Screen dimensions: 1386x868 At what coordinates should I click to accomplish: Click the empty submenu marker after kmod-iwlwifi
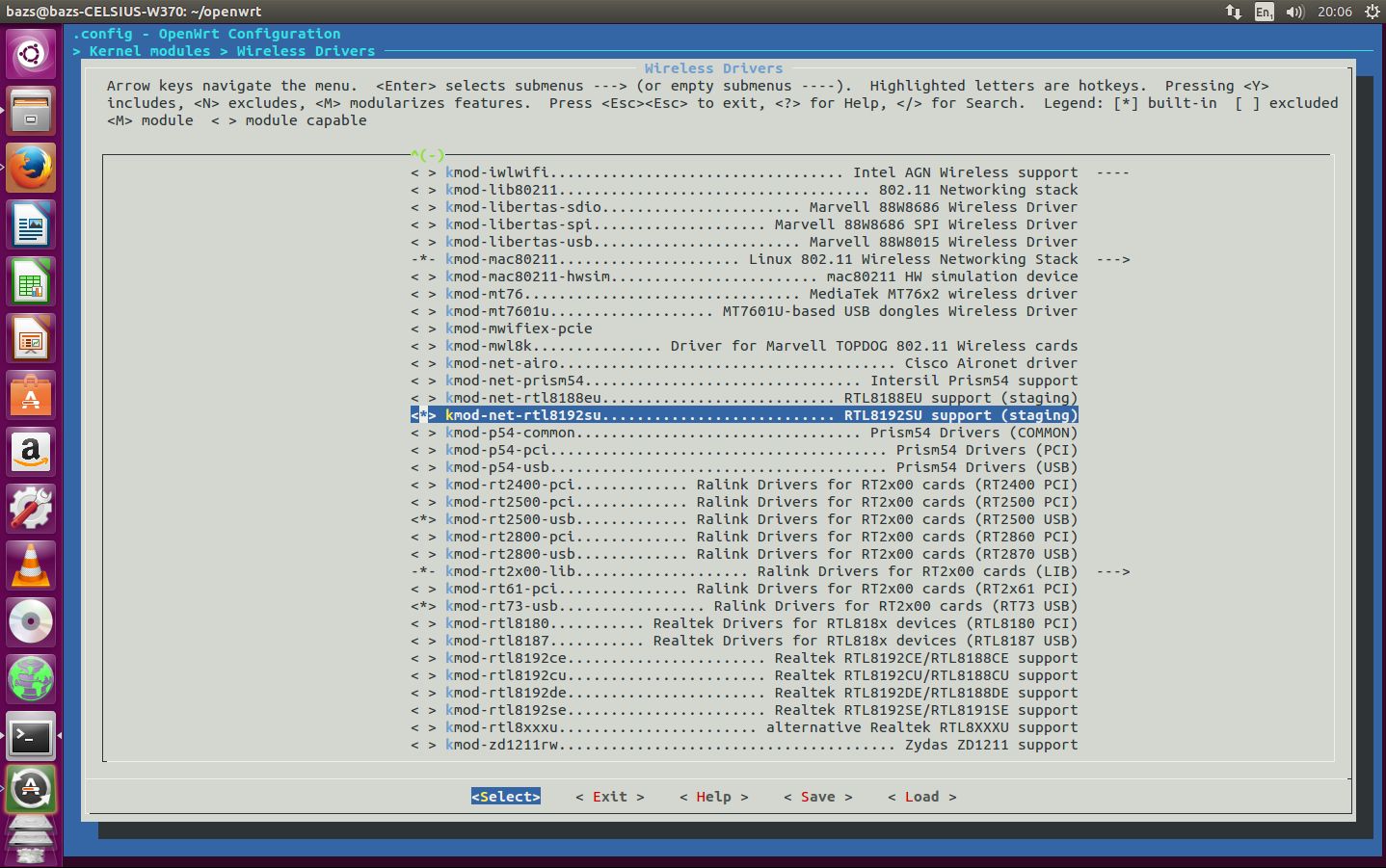(x=1113, y=172)
